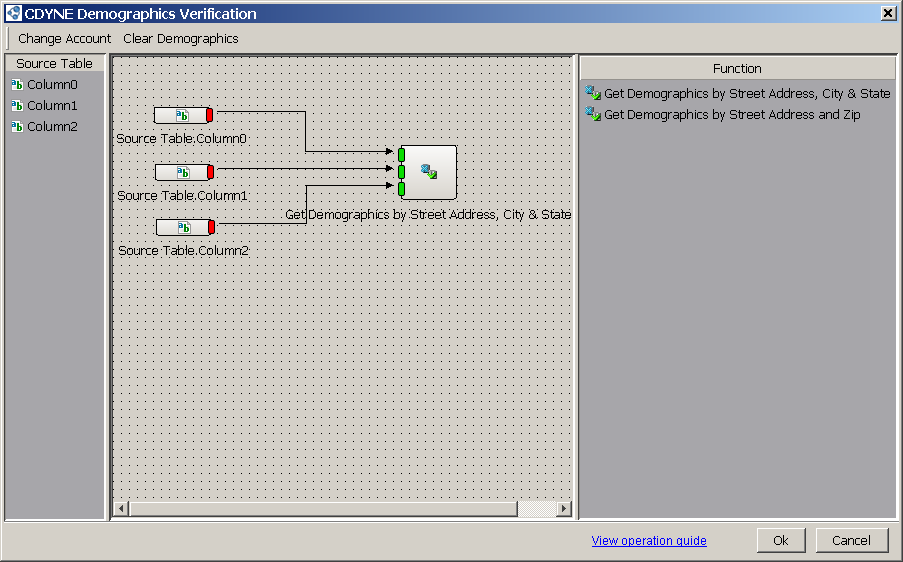This screenshot has width=903, height=562.
Task: Click the canvas scrollbar right arrow
Action: point(564,508)
